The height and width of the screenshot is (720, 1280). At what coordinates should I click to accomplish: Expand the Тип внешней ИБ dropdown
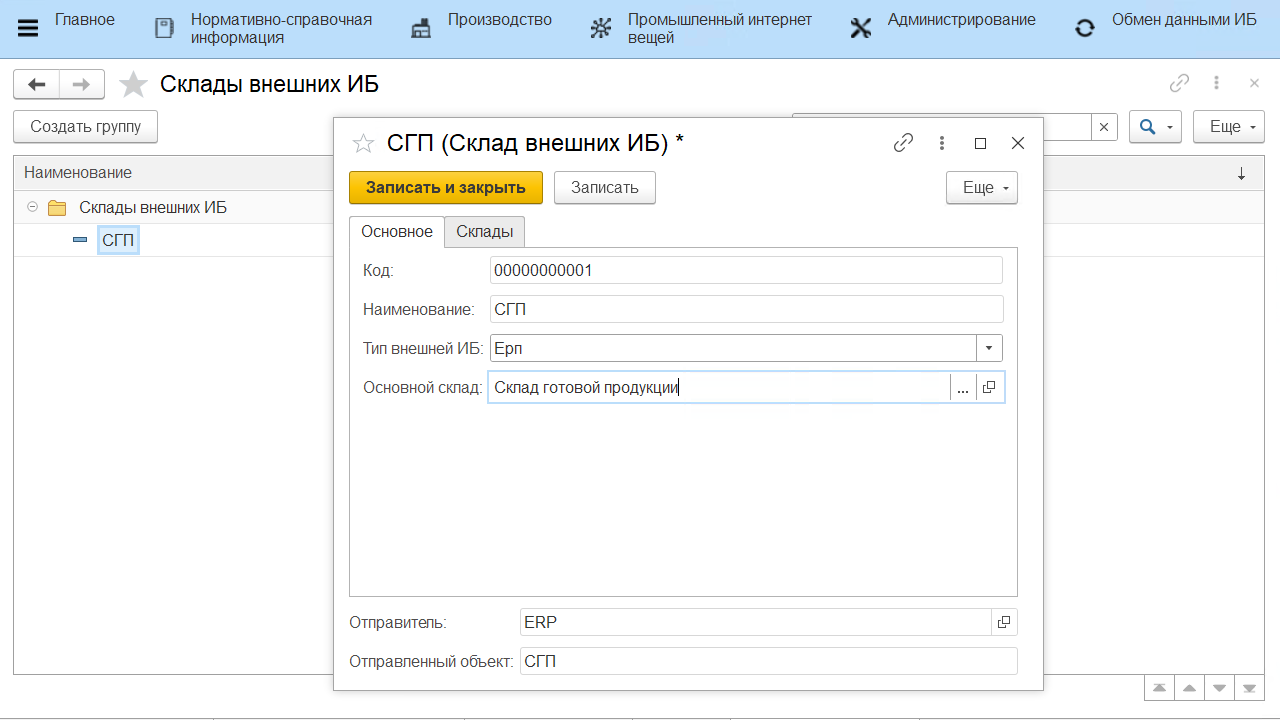(989, 348)
